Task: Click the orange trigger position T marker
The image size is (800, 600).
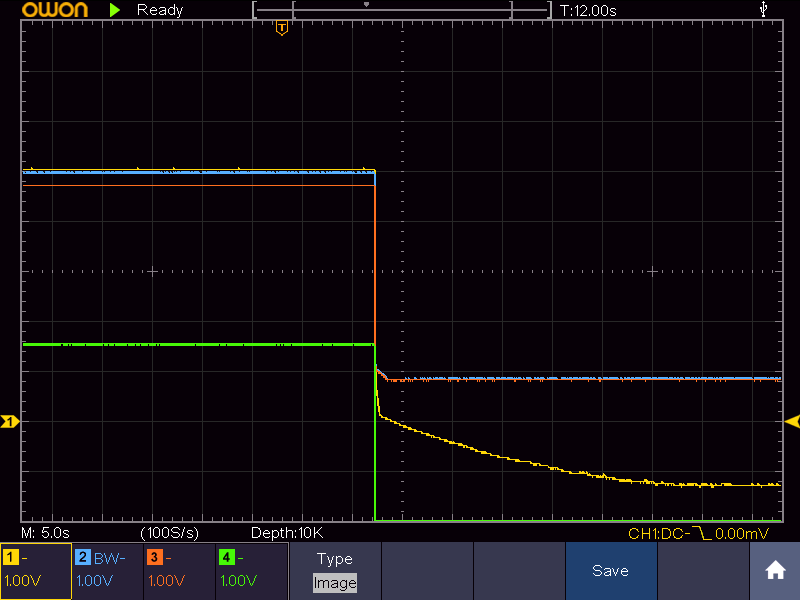Action: (x=282, y=28)
